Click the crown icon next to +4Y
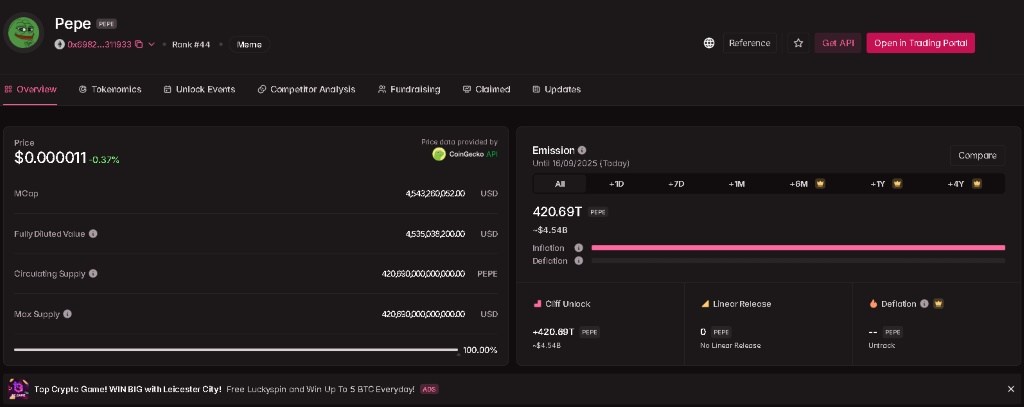Image resolution: width=1024 pixels, height=407 pixels. 976,184
